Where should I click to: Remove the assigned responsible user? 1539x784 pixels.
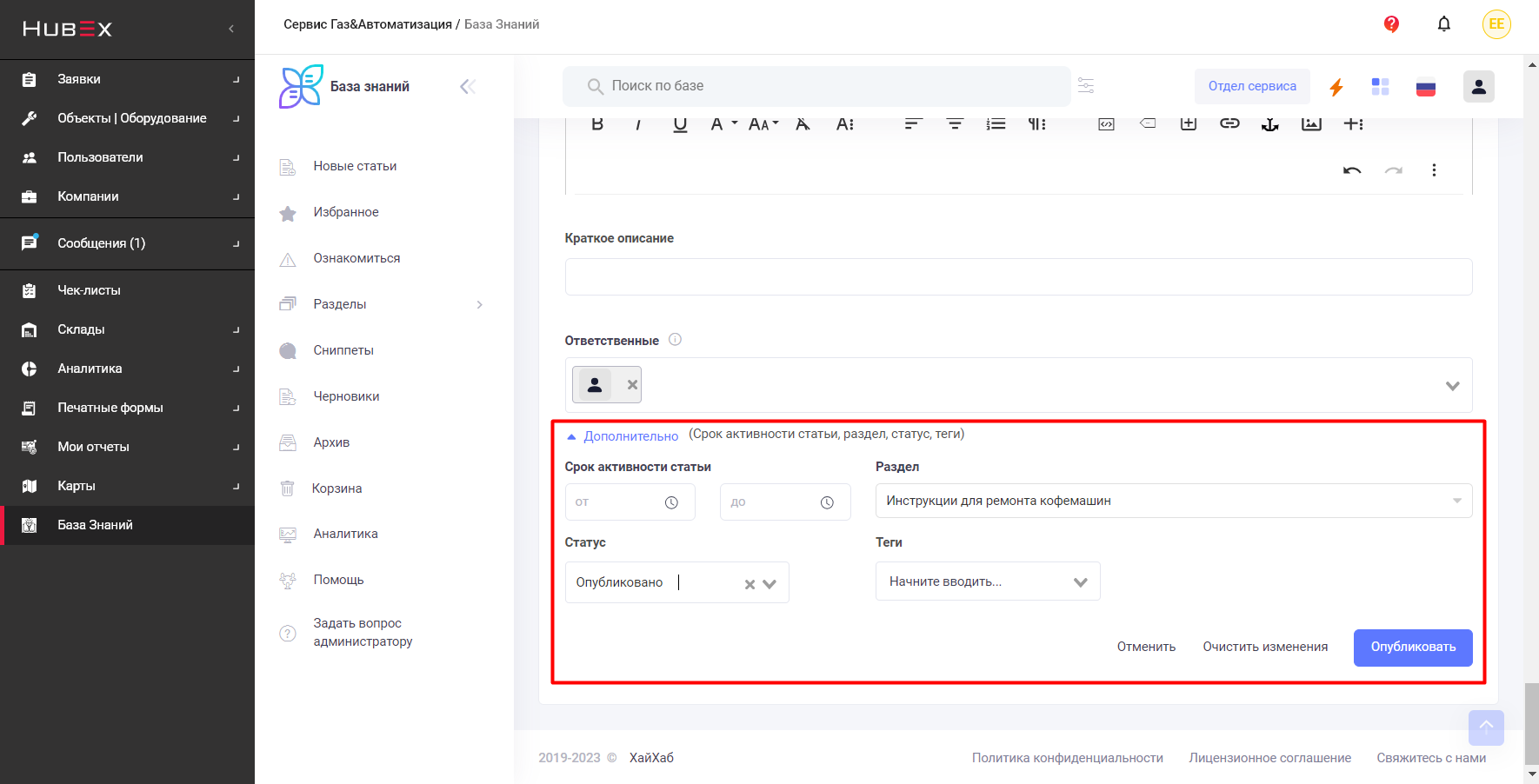tap(632, 384)
